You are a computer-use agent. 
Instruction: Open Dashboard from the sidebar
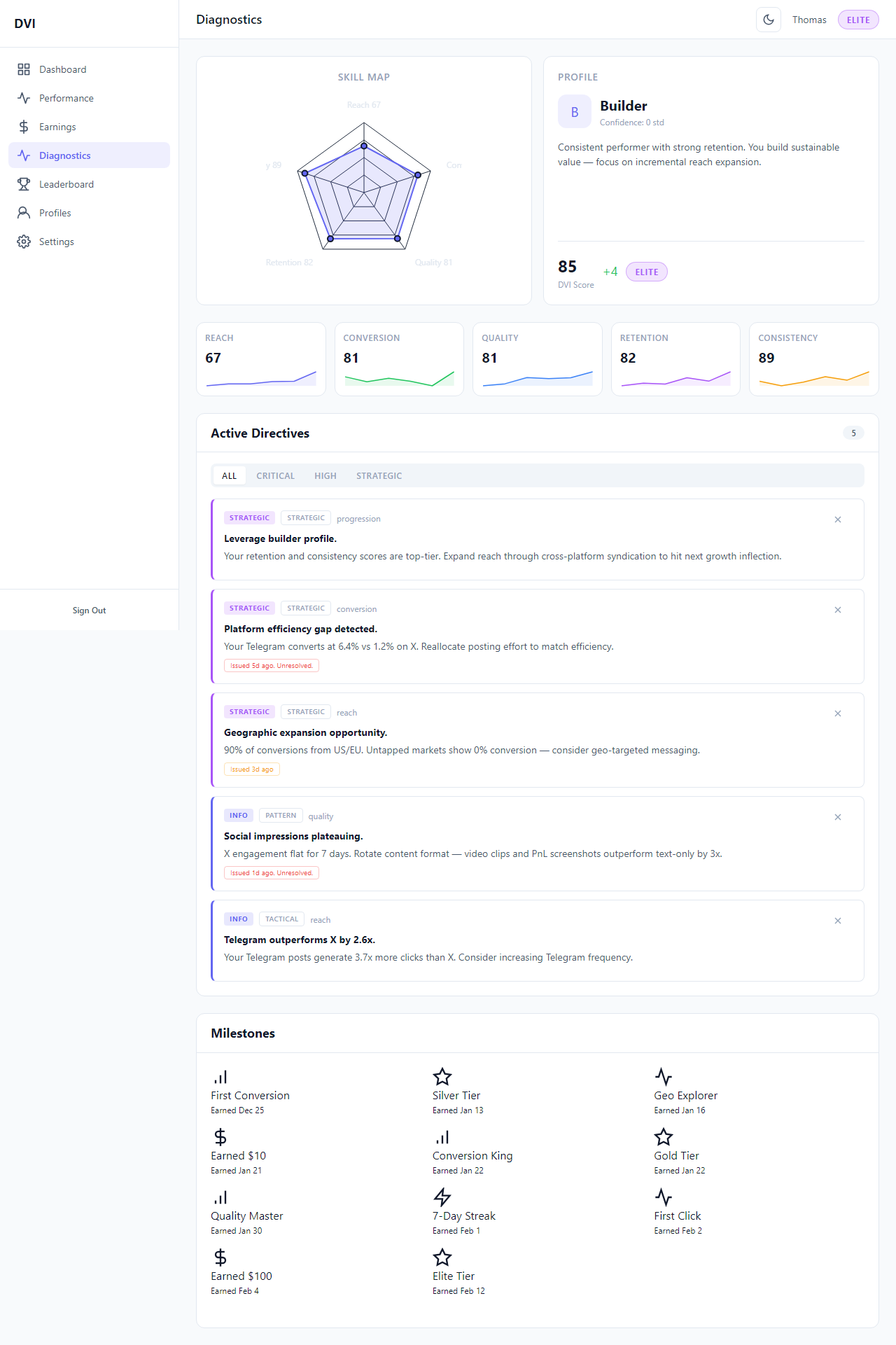89,69
